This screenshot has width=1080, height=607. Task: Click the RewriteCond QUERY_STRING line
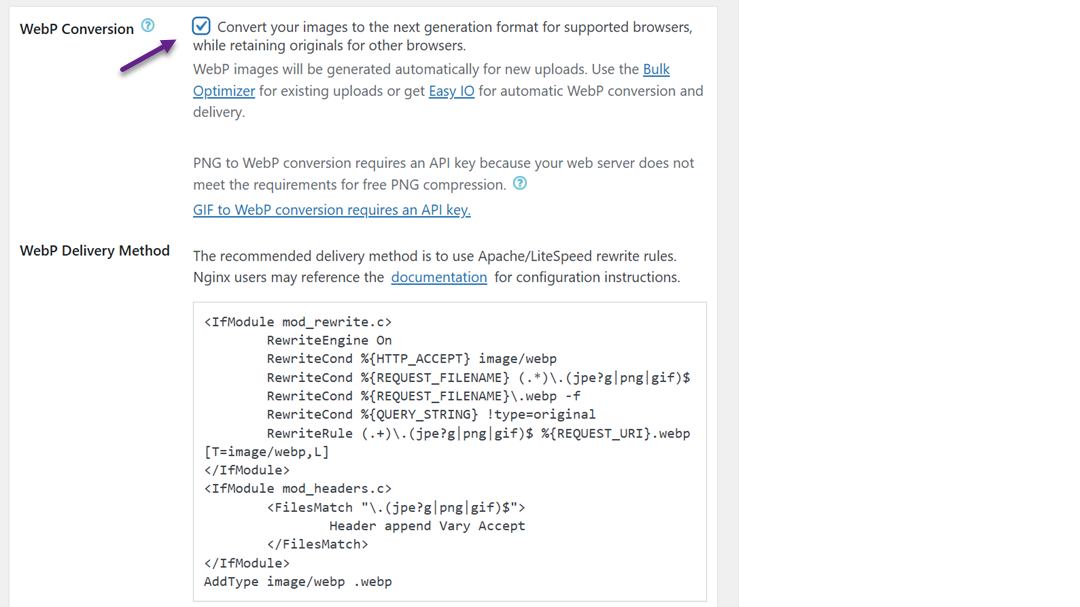(430, 414)
